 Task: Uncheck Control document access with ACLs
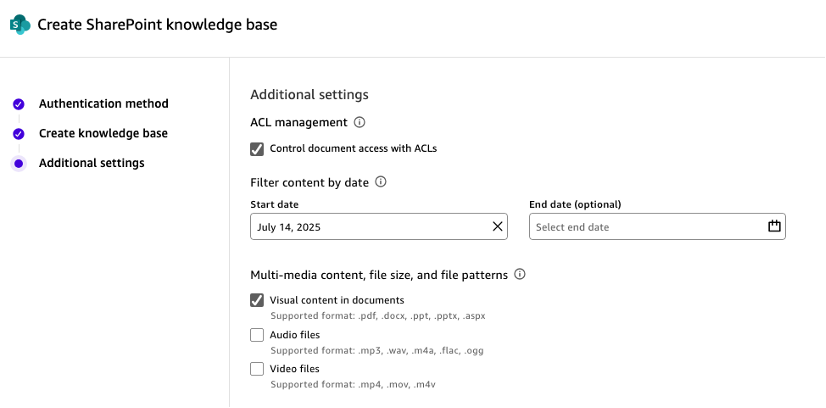click(x=257, y=149)
